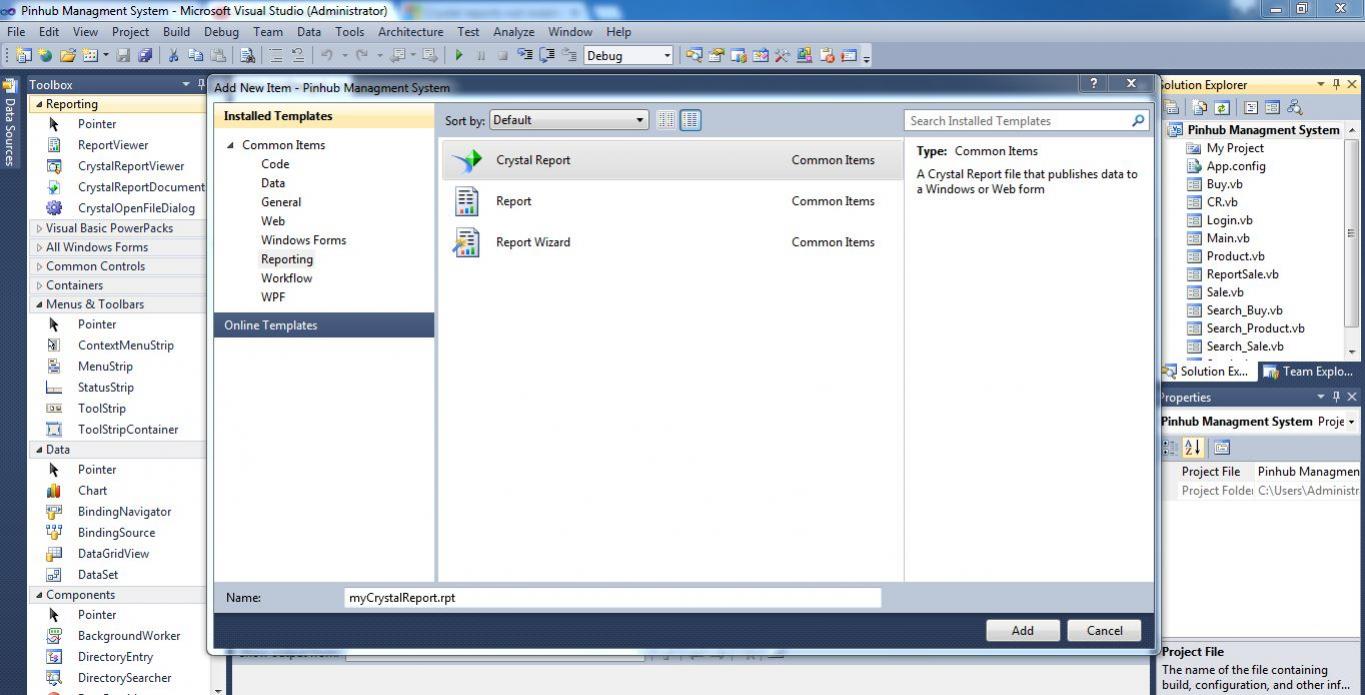The image size is (1365, 695).
Task: Click the Chart control toolbox icon
Action: 55,490
